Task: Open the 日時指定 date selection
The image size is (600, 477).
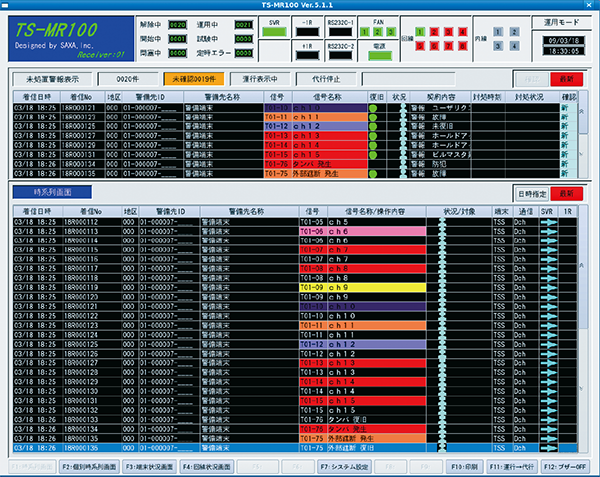Action: [532, 194]
